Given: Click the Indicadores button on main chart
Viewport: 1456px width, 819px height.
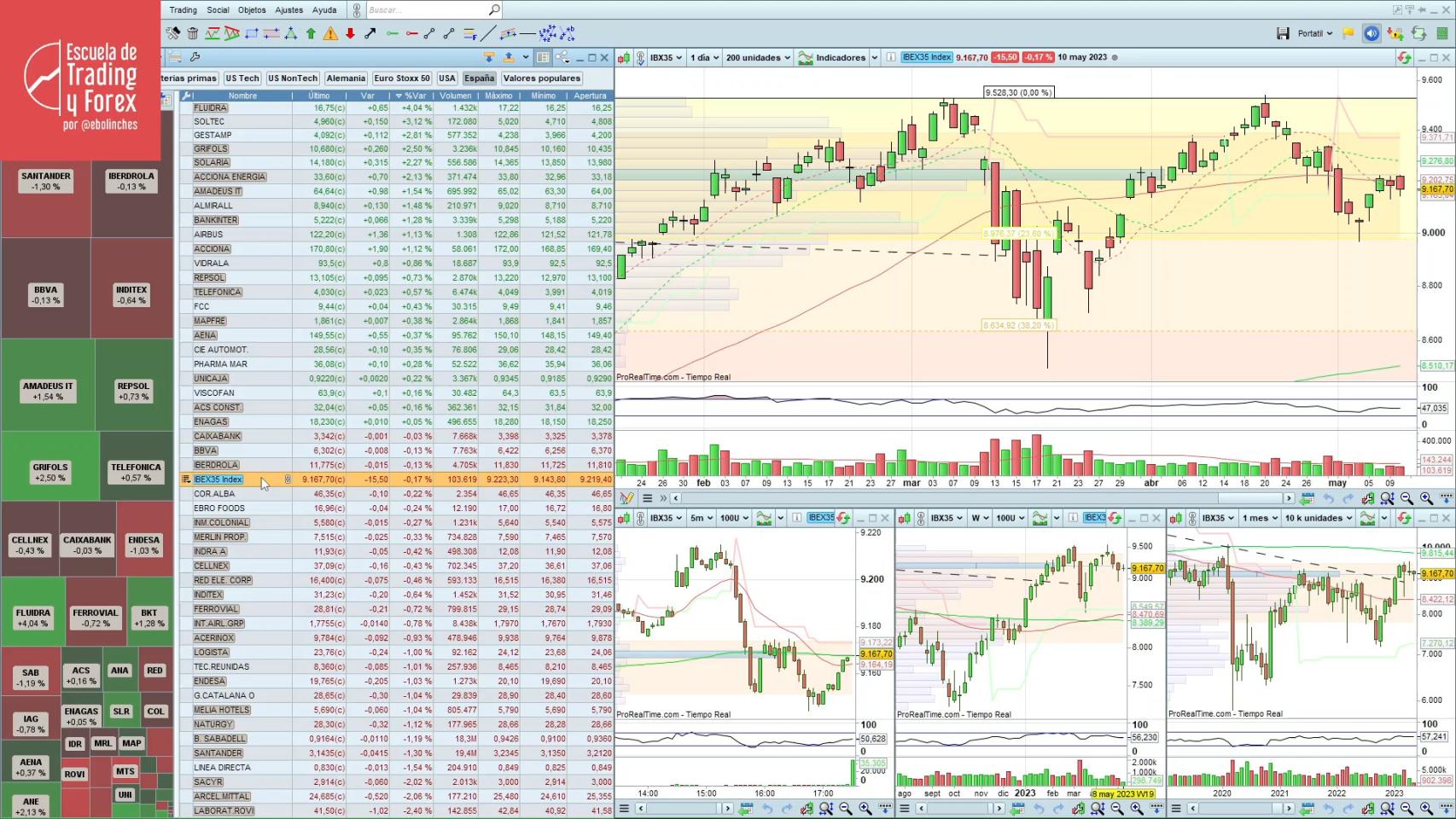Looking at the screenshot, I should click(x=838, y=57).
